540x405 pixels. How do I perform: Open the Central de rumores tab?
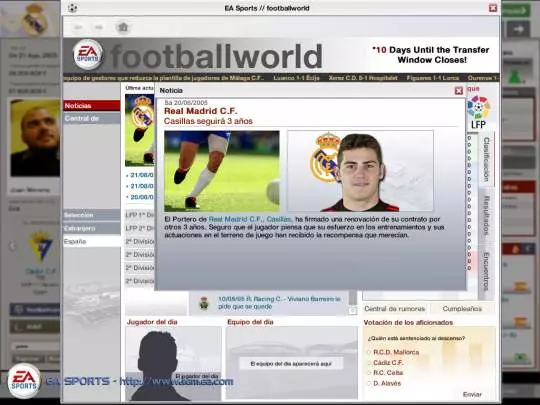click(x=395, y=309)
